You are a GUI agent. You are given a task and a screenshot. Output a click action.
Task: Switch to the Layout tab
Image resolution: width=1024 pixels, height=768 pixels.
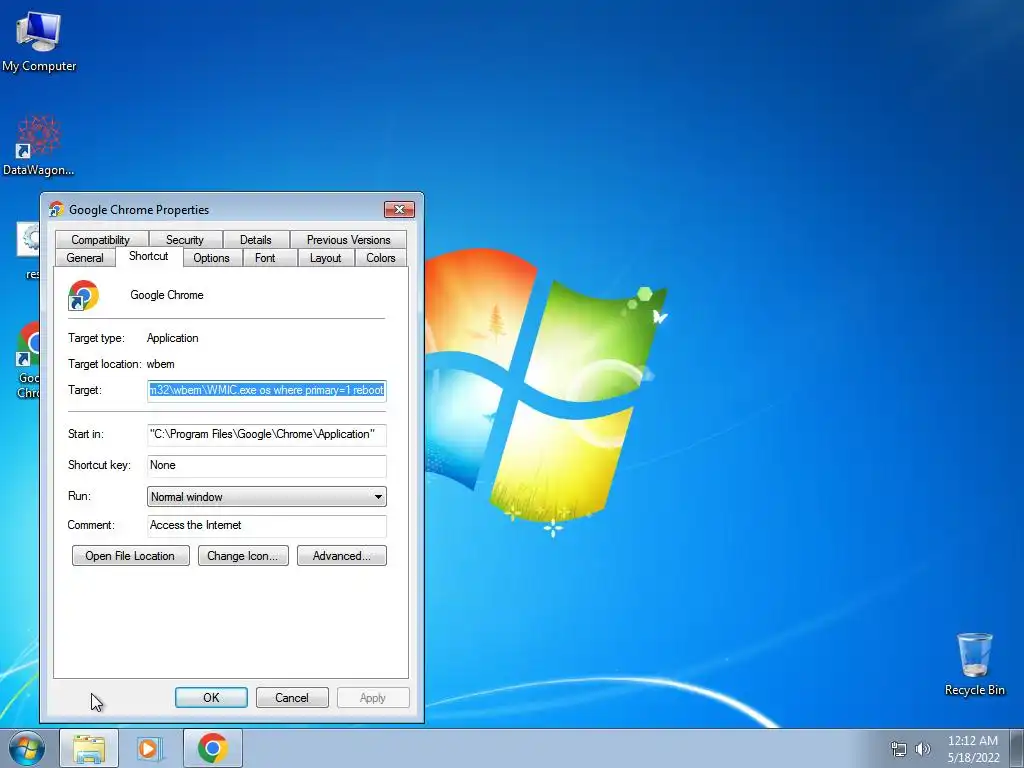325,258
